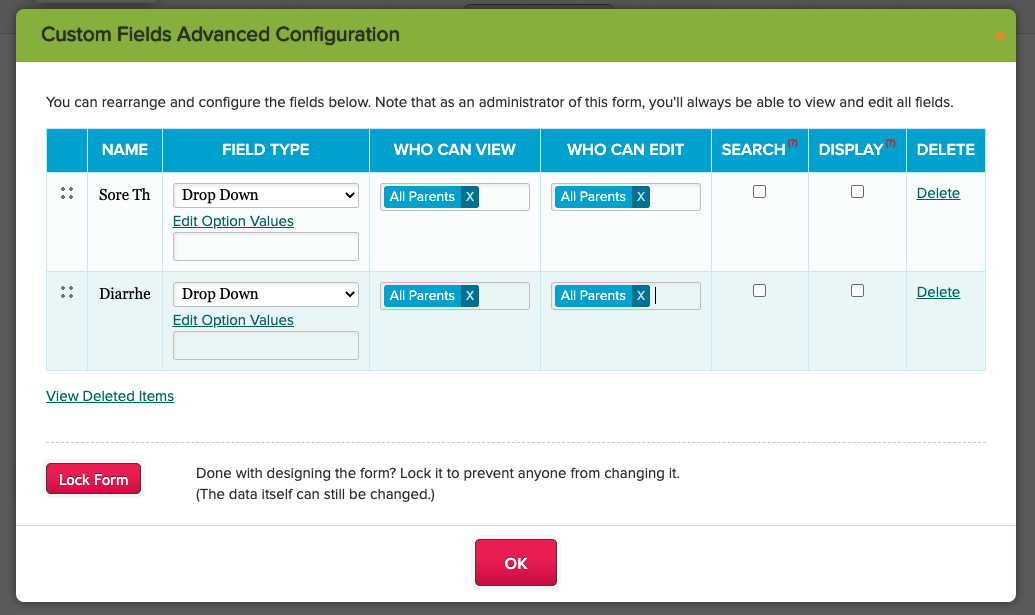Click the Diarrhe field name
The width and height of the screenshot is (1035, 615).
(x=125, y=294)
